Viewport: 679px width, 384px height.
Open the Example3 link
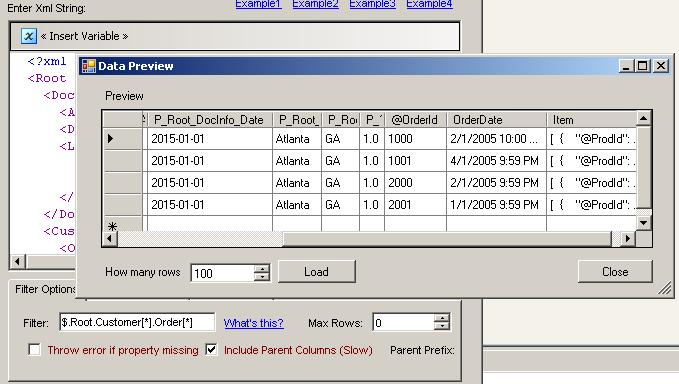[x=372, y=4]
